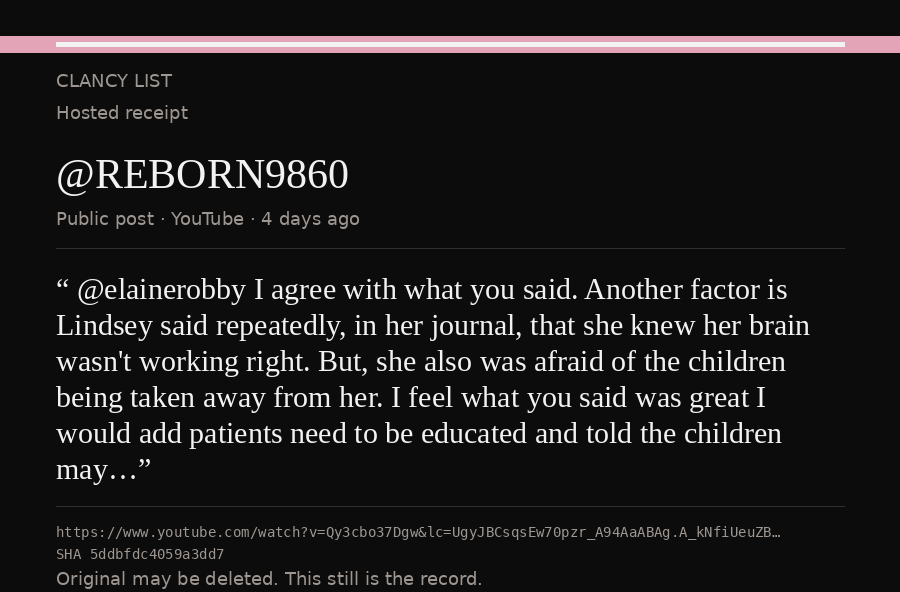Open the @REBORN9860 username heading
This screenshot has width=900, height=592.
(x=203, y=174)
